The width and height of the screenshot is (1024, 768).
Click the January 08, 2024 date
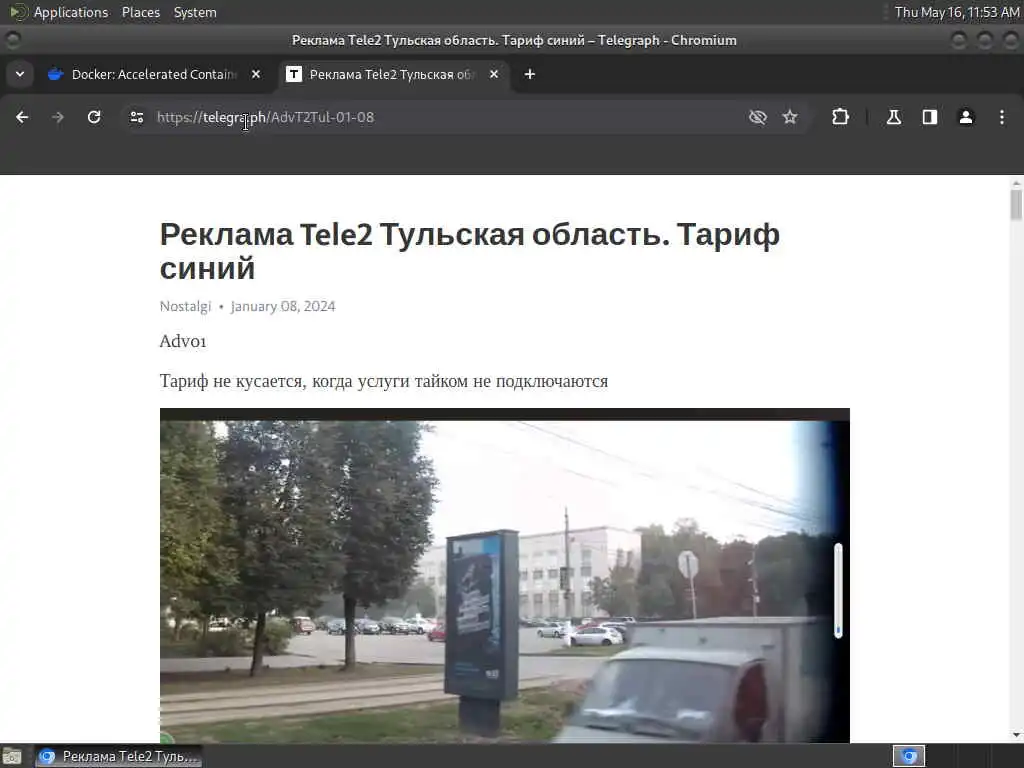click(283, 306)
